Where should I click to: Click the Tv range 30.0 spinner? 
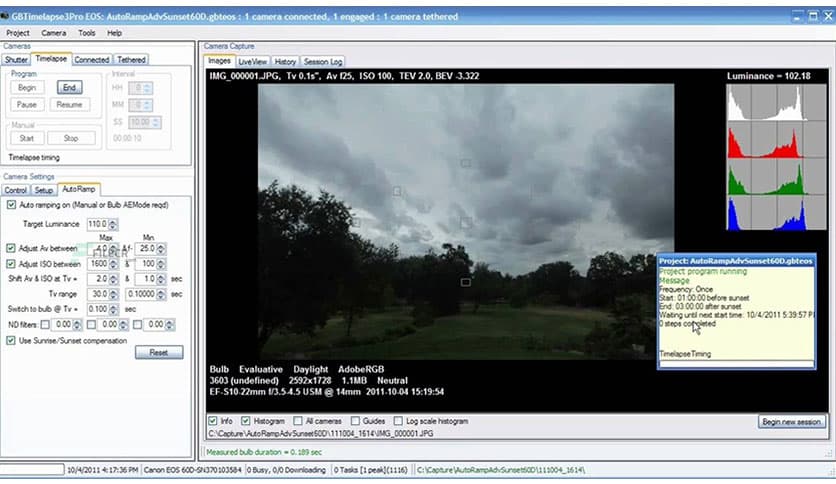(113, 294)
